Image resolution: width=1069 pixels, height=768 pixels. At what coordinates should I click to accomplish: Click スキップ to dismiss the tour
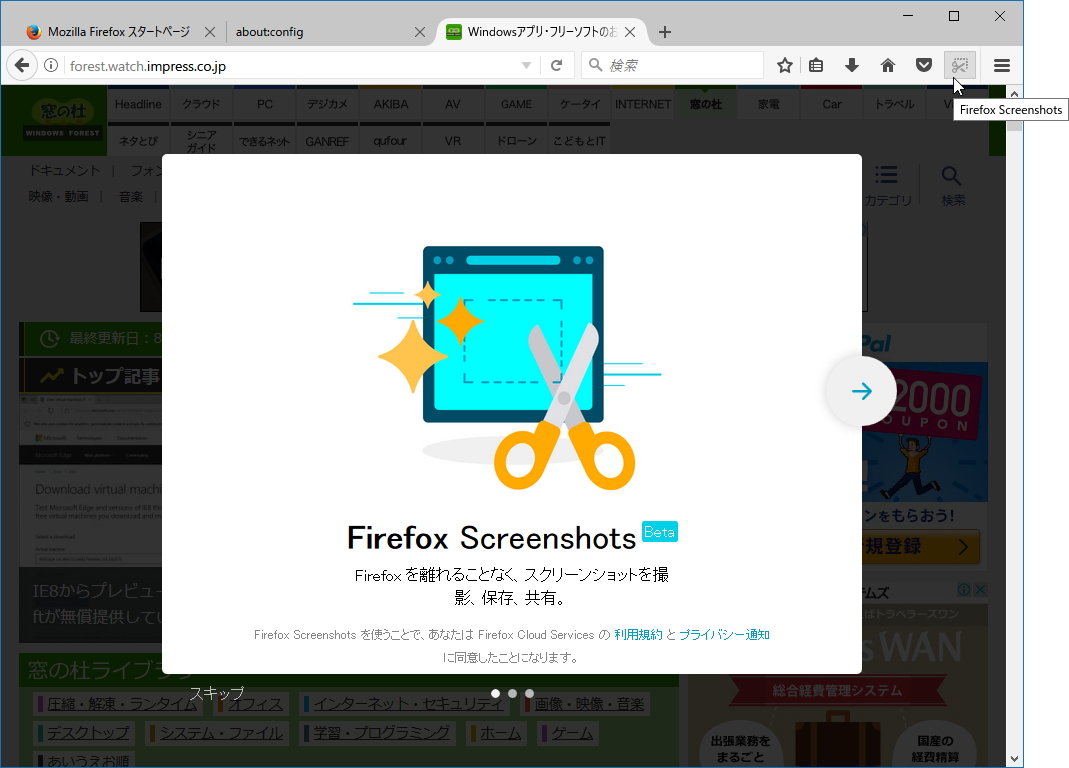click(x=216, y=692)
